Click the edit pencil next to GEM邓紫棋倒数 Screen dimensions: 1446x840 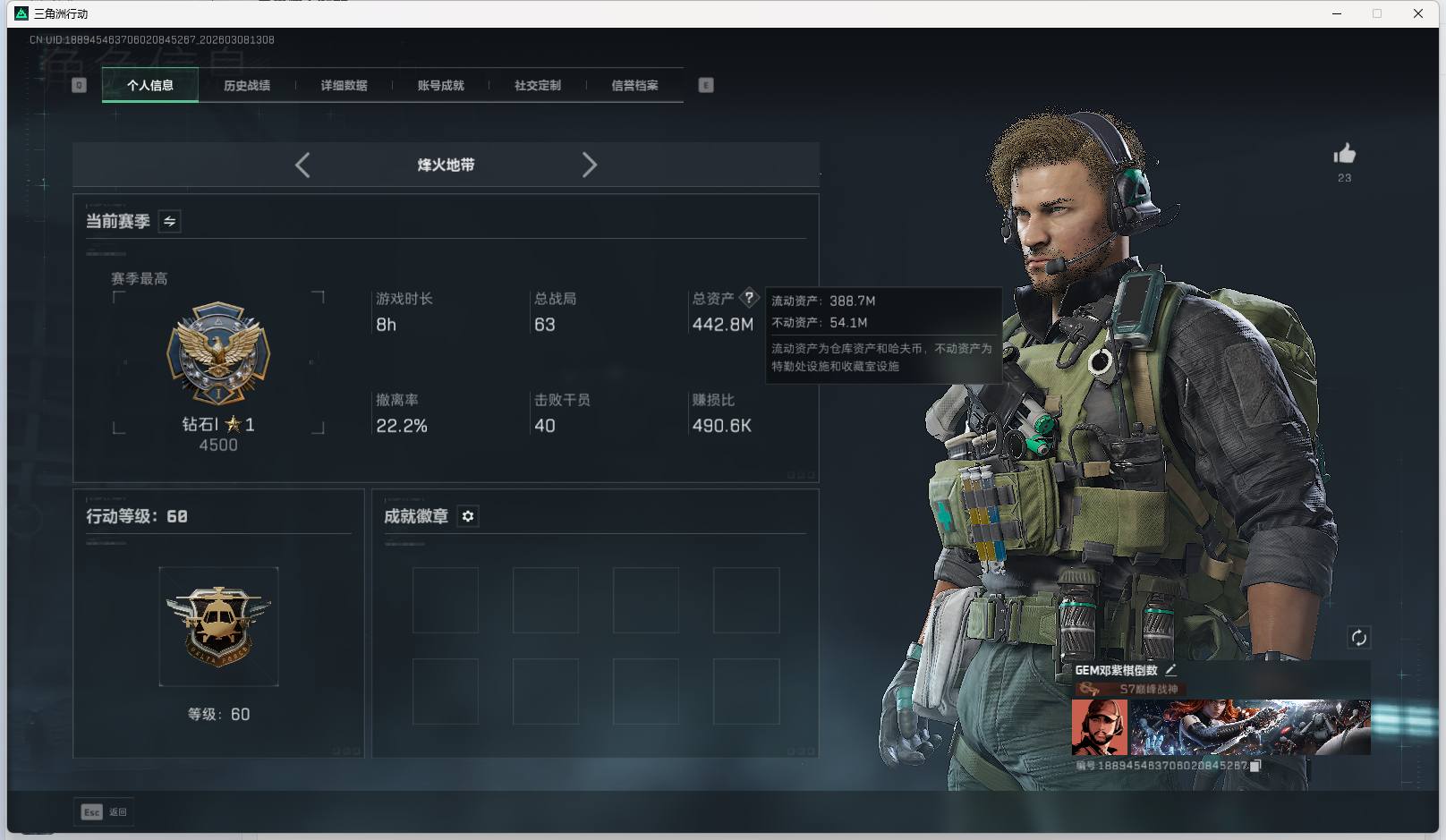[x=1172, y=669]
